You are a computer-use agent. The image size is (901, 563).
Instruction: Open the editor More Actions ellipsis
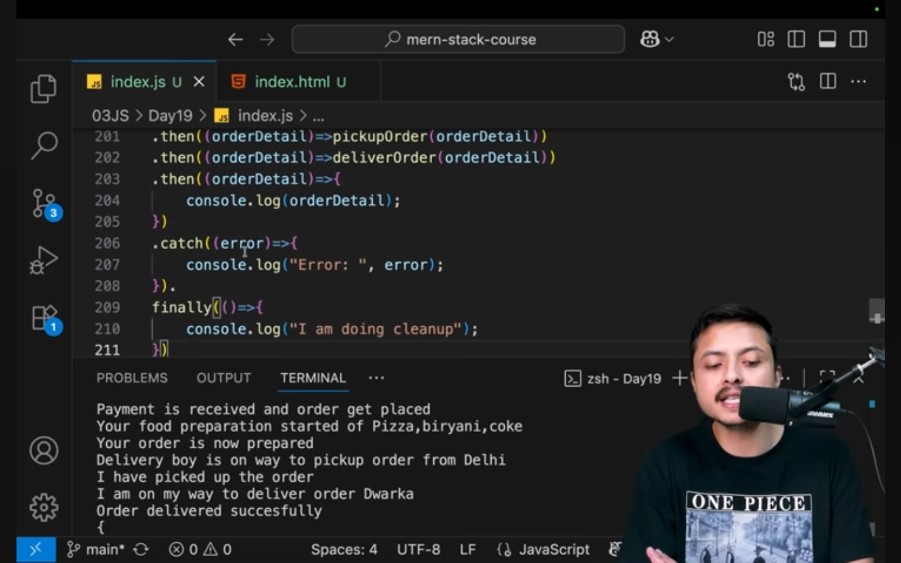coord(858,82)
